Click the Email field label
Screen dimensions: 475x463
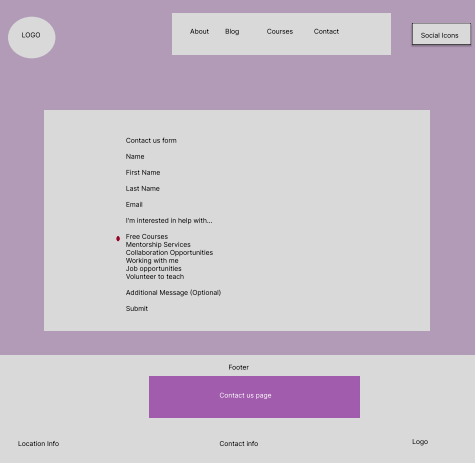click(134, 204)
